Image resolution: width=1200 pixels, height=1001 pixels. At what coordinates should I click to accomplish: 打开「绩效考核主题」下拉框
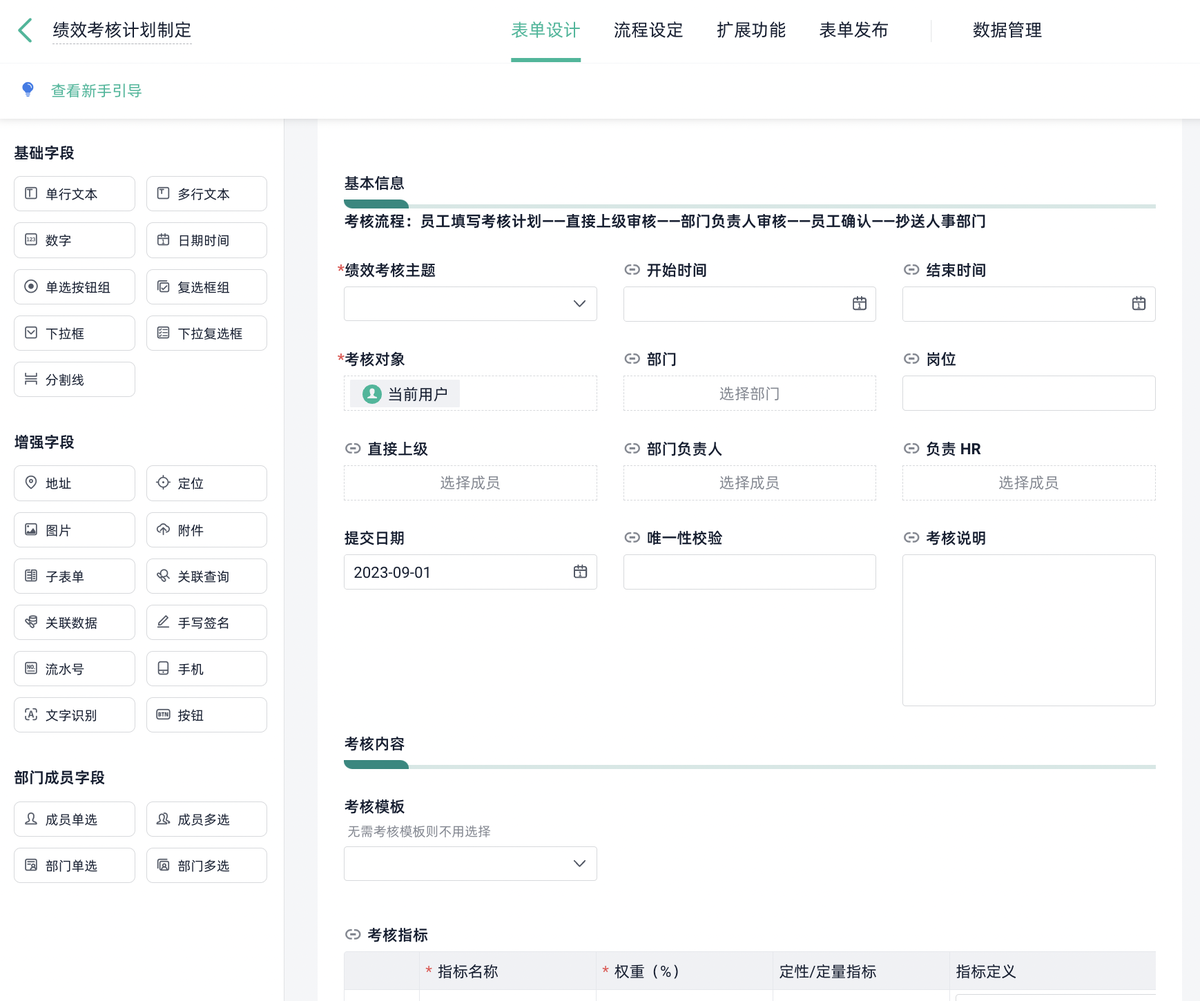click(470, 304)
